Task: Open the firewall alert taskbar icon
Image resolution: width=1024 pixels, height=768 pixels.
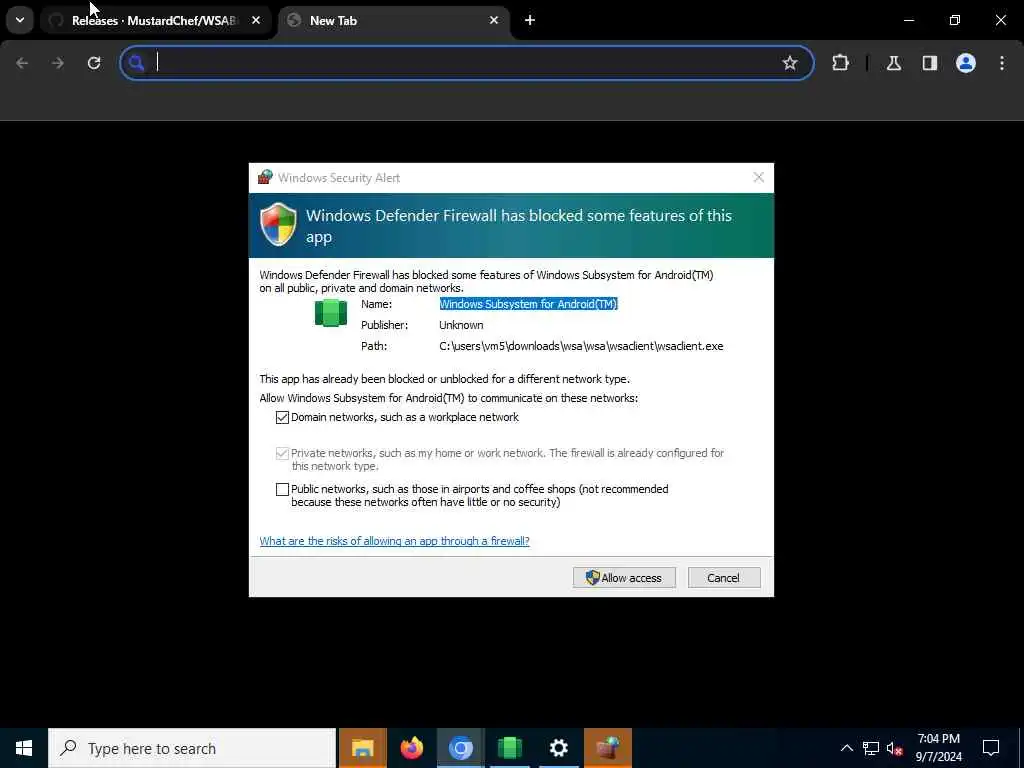Action: (608, 748)
